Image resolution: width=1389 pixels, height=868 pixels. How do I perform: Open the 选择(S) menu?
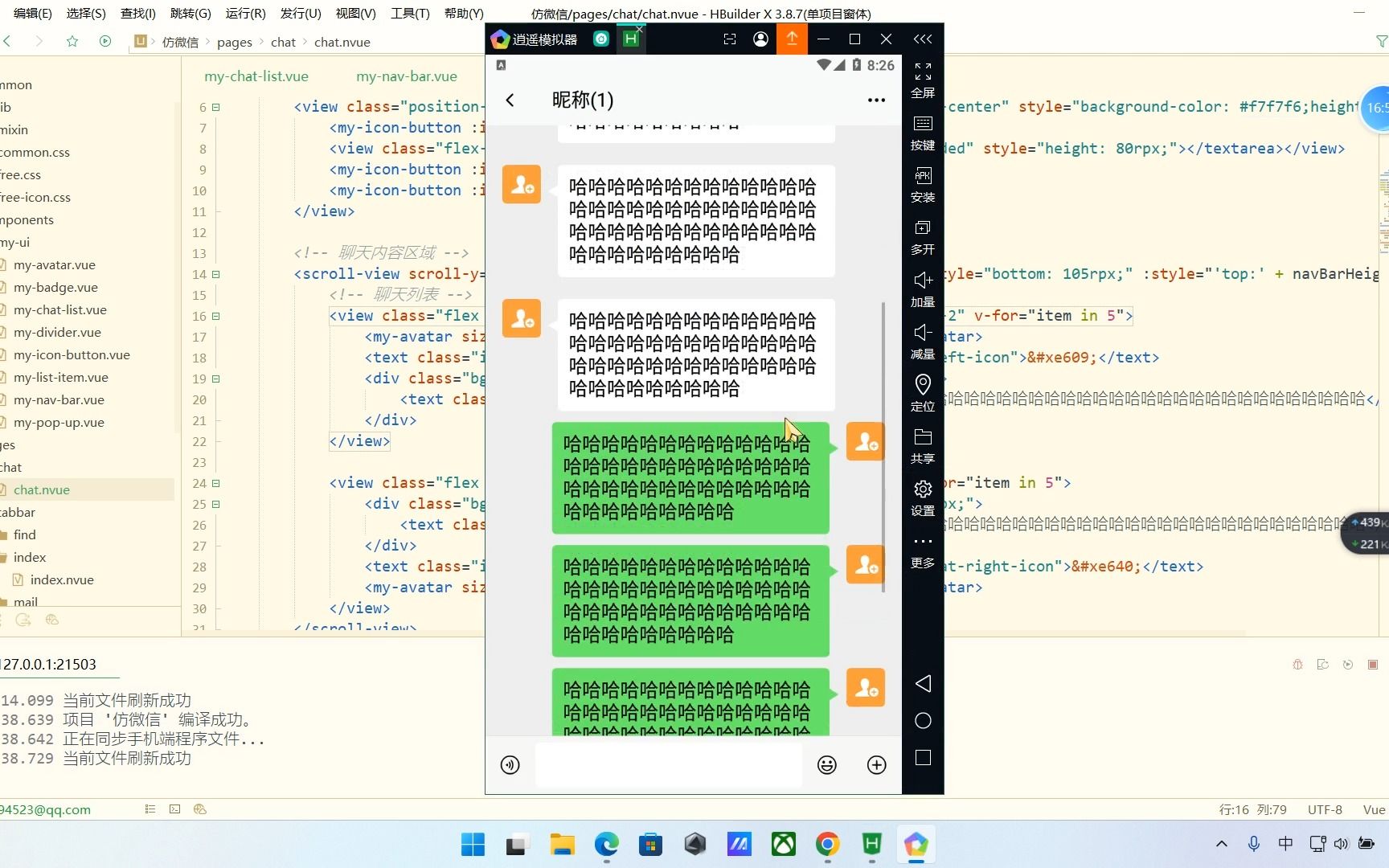[85, 13]
